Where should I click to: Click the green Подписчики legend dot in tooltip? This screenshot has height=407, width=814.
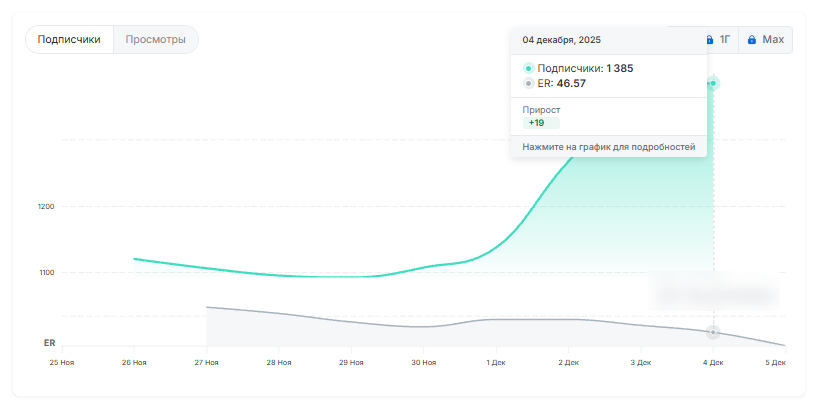pos(528,68)
